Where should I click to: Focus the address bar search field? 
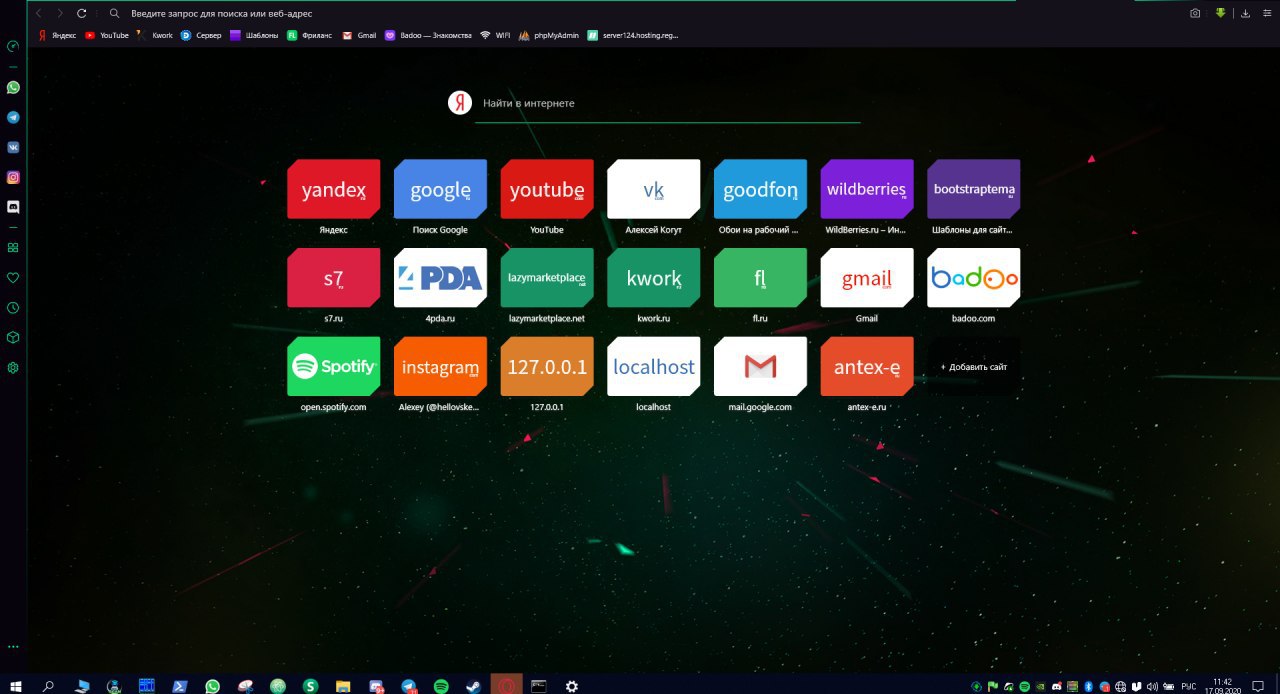(640, 13)
